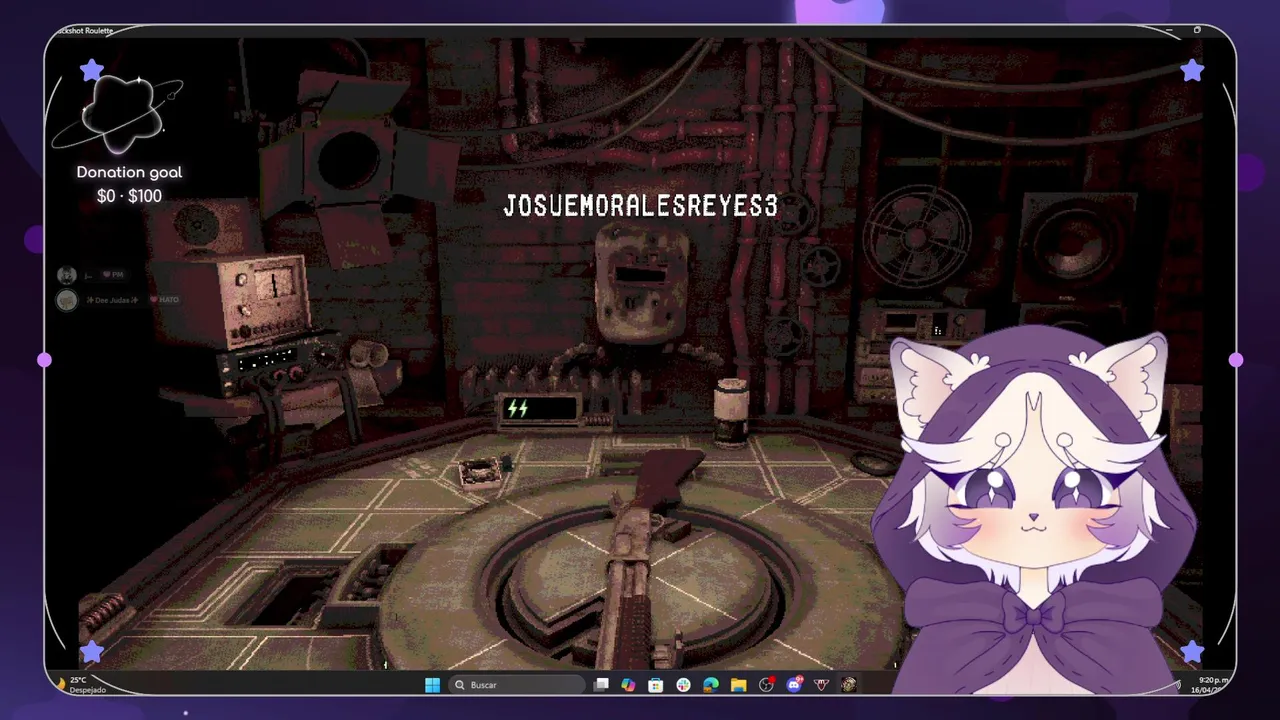Open the Windows Start menu
This screenshot has height=720, width=1280.
click(x=432, y=685)
